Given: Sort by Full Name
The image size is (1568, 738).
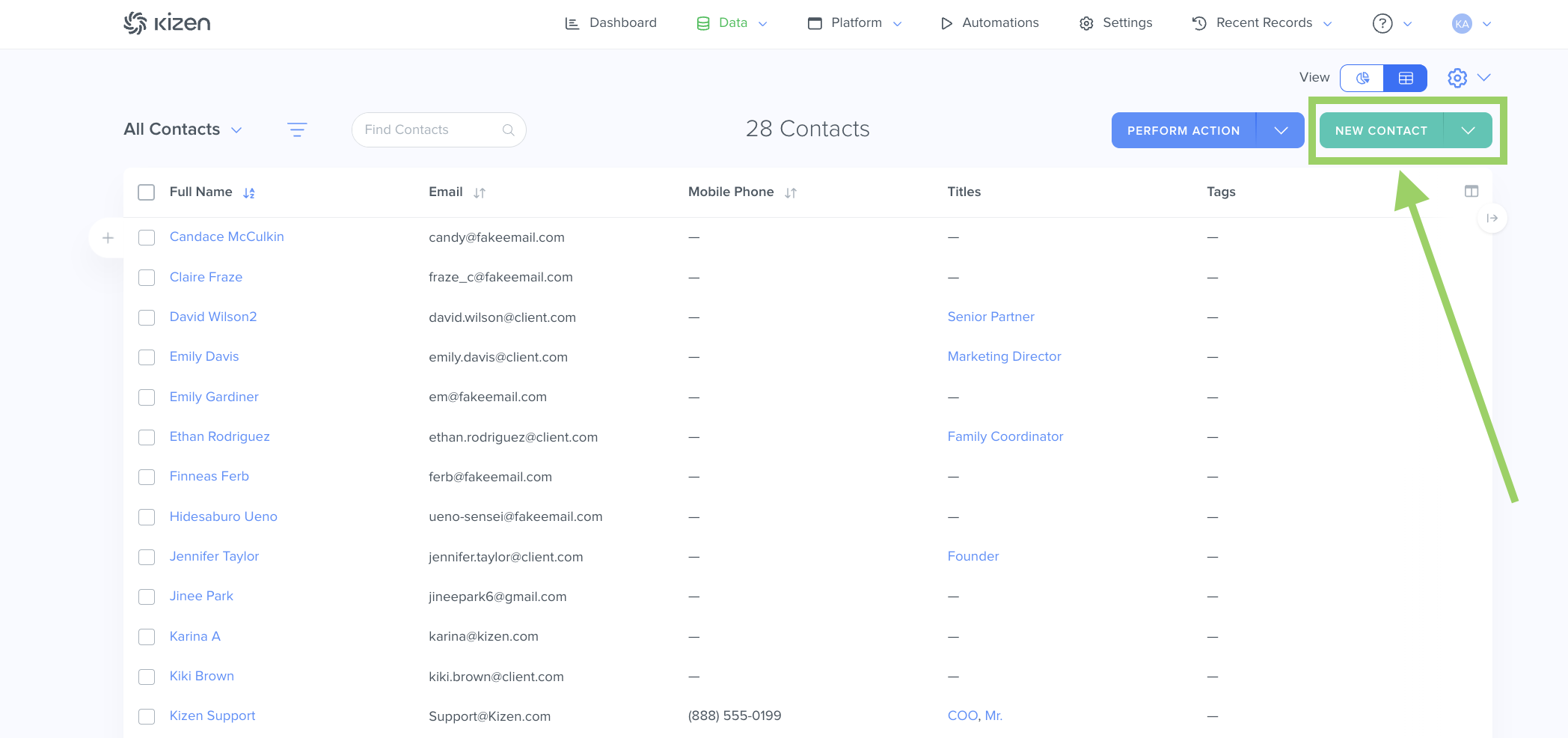Looking at the screenshot, I should (249, 193).
